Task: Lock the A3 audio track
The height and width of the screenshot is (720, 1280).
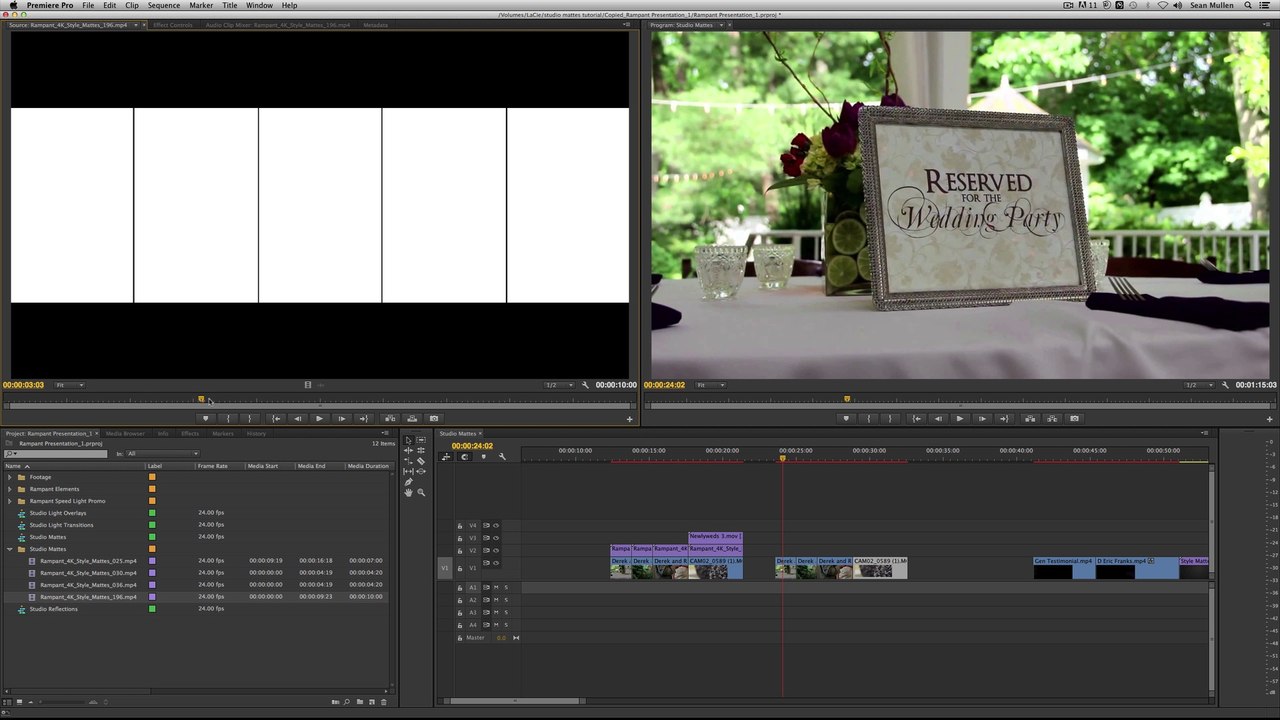Action: coord(460,612)
